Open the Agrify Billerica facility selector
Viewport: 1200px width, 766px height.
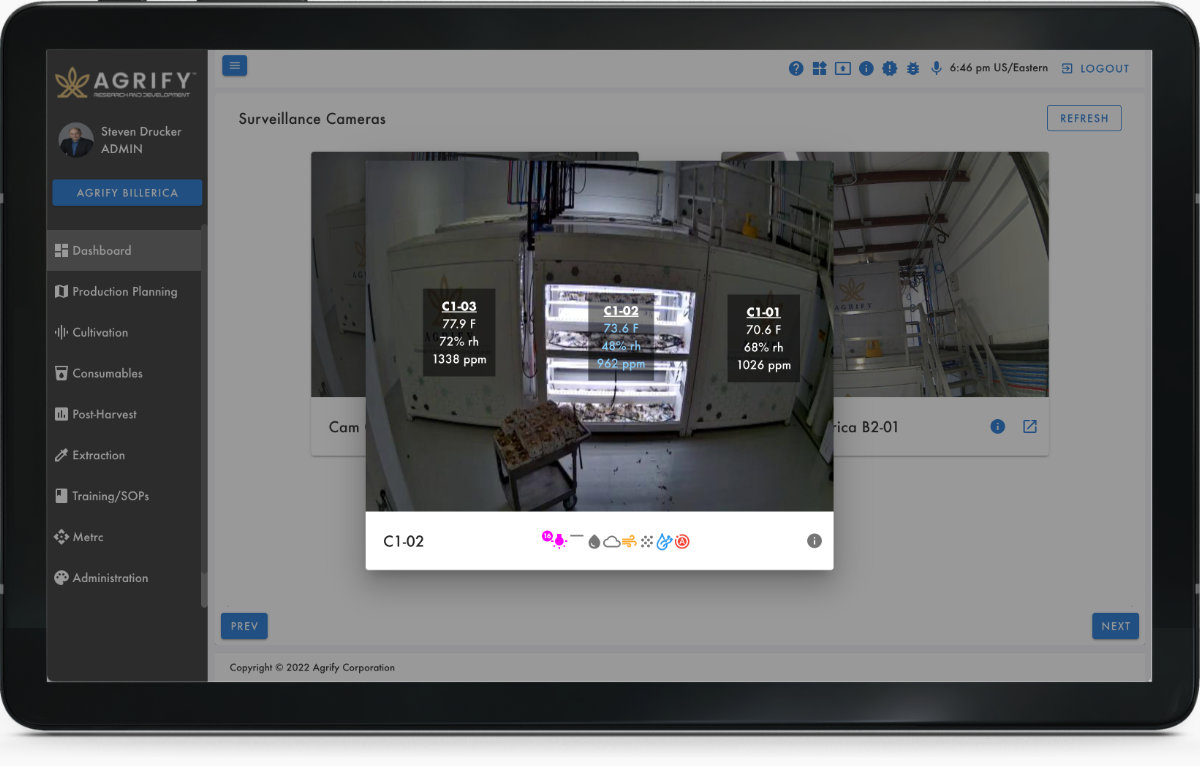click(127, 193)
